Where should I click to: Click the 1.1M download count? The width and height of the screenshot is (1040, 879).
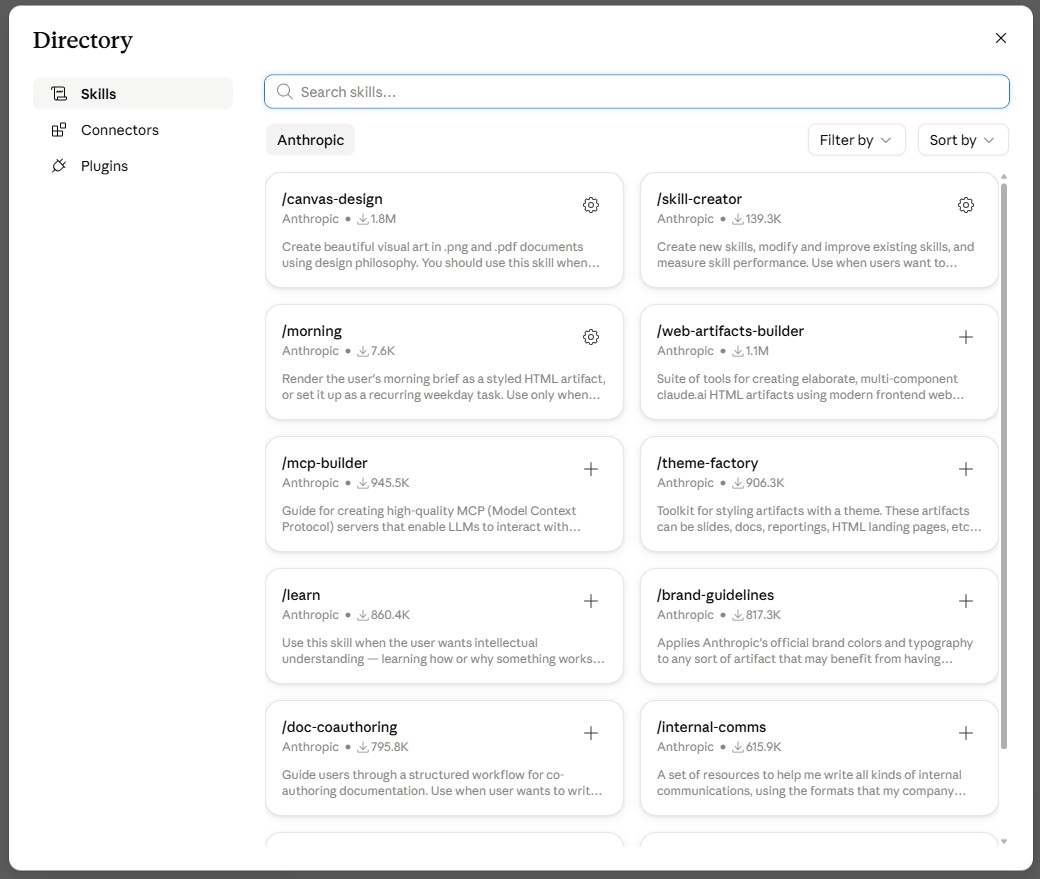tap(757, 351)
